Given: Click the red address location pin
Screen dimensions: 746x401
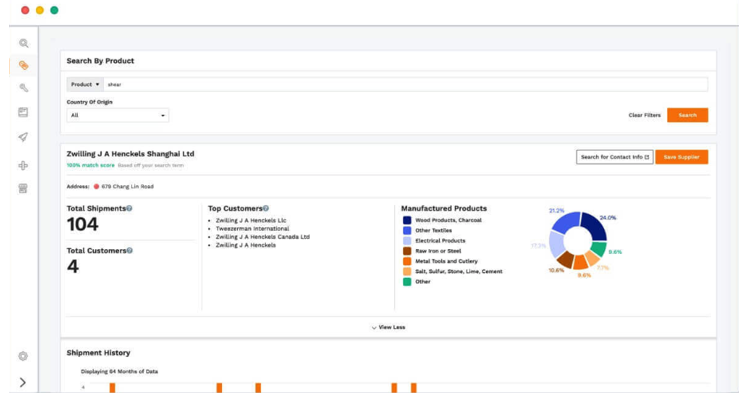Looking at the screenshot, I should tap(96, 187).
